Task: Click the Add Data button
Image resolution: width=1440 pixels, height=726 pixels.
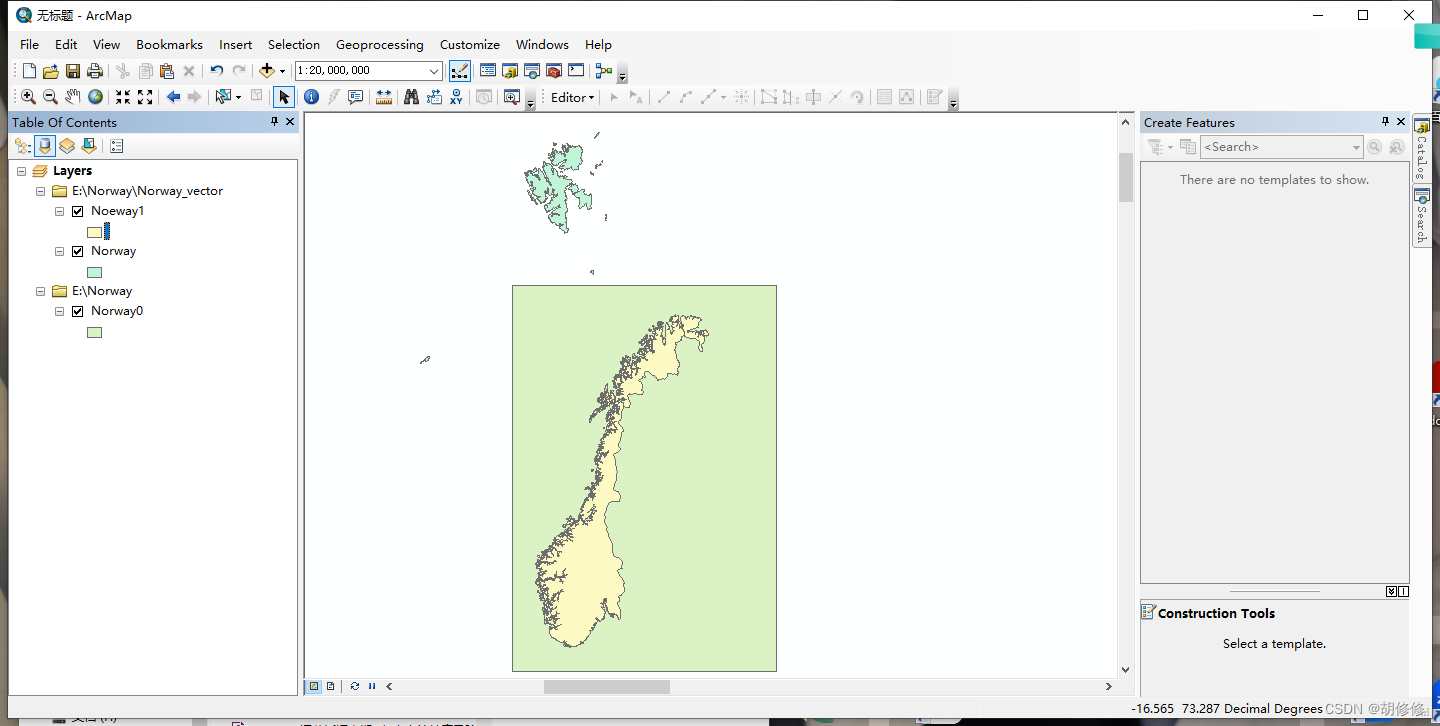Action: (x=266, y=71)
